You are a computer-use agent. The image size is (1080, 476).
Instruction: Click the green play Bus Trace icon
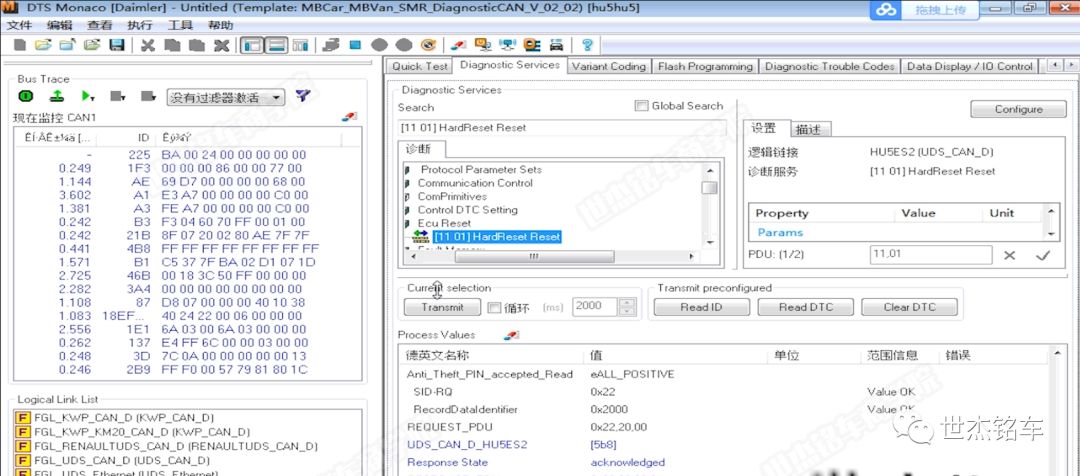point(87,96)
